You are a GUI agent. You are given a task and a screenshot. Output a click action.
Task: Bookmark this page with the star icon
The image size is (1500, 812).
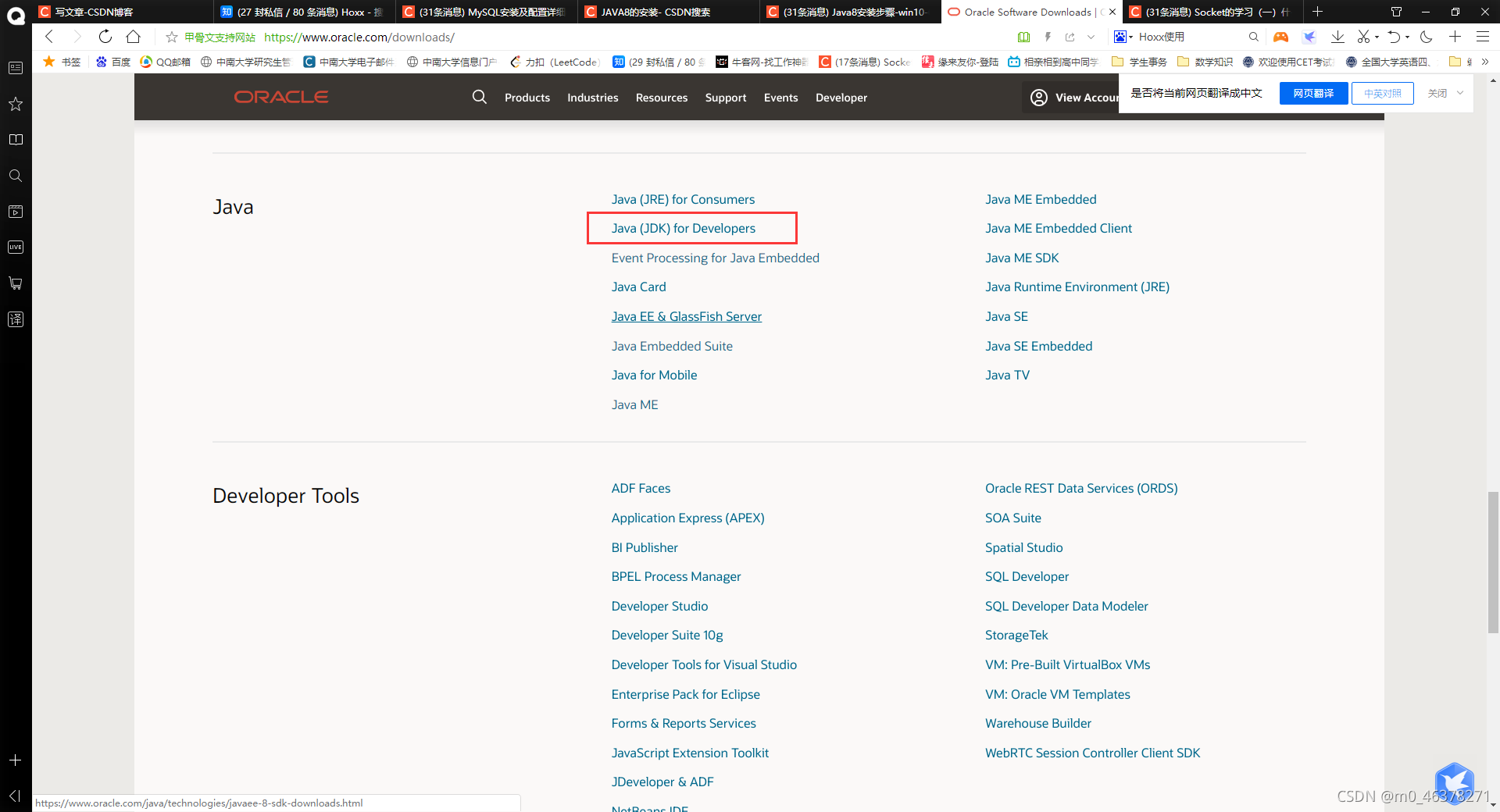[171, 37]
